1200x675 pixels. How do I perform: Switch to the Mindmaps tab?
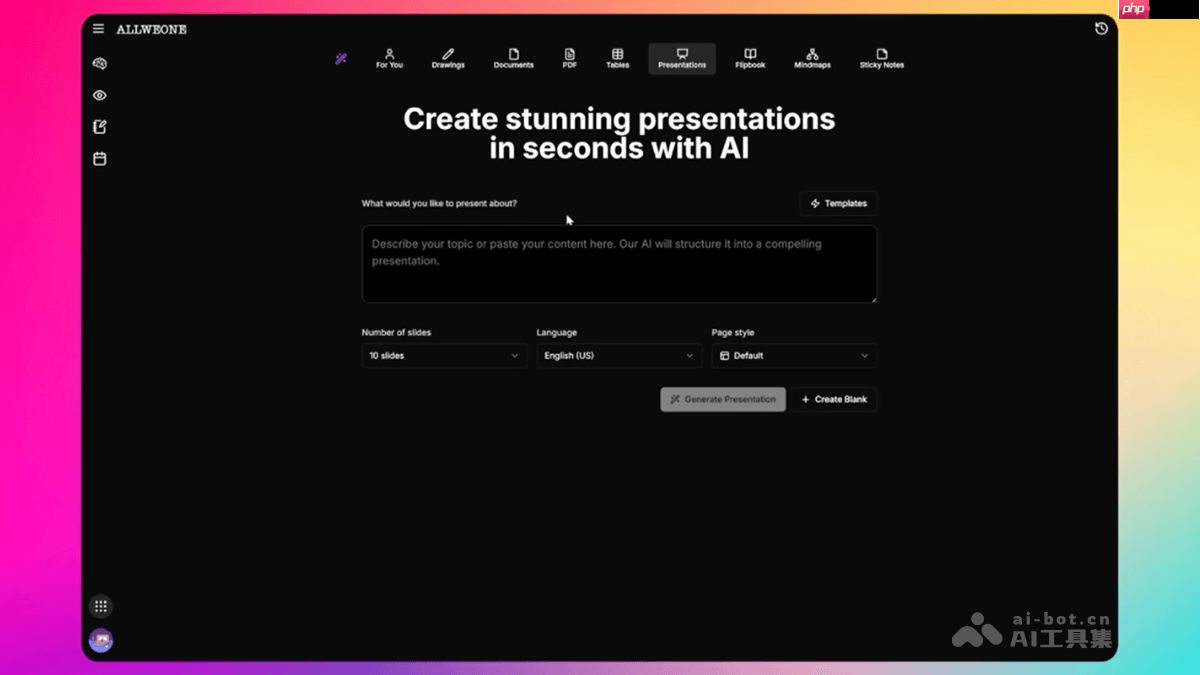click(812, 59)
